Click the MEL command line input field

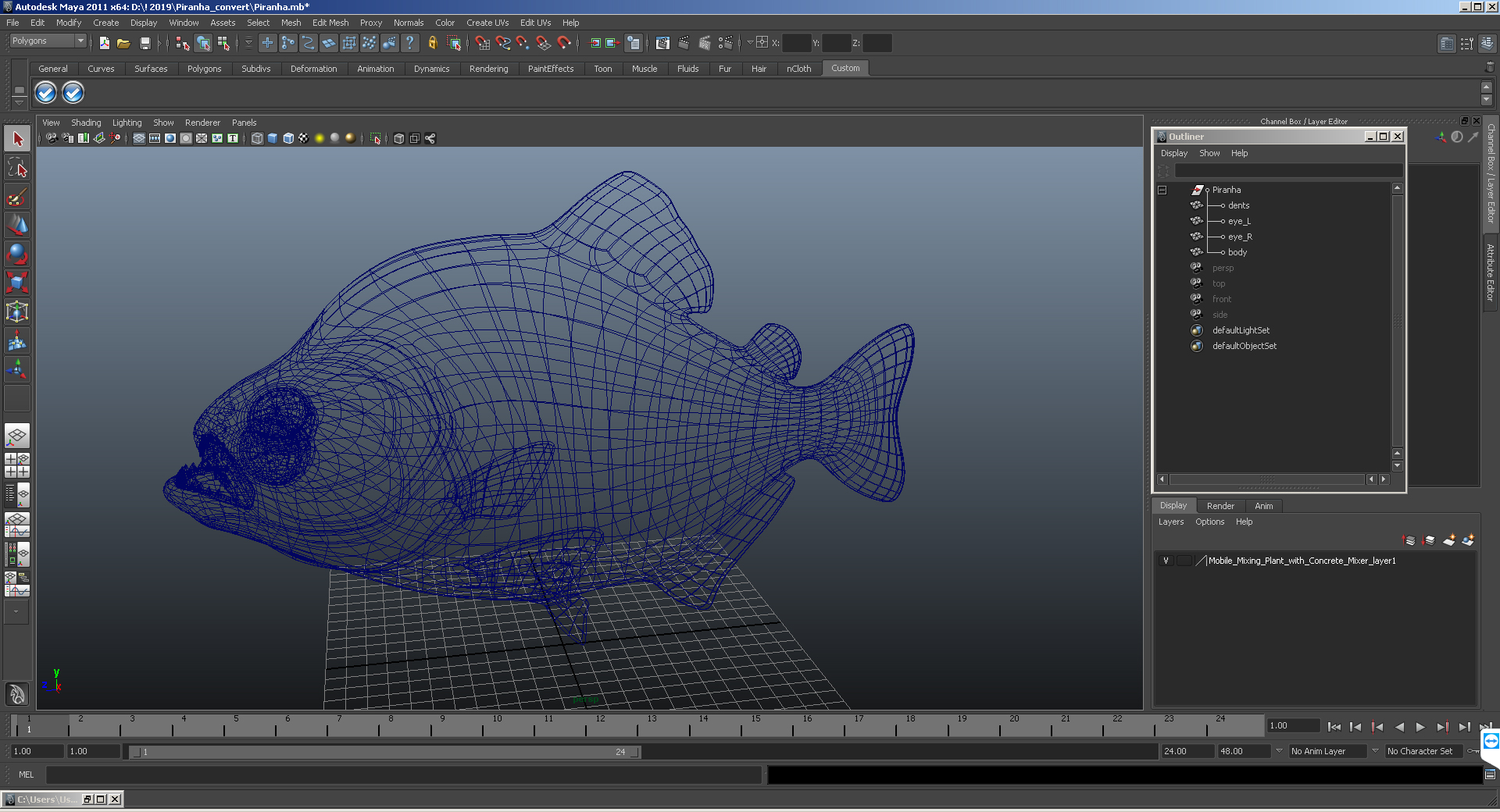[404, 775]
